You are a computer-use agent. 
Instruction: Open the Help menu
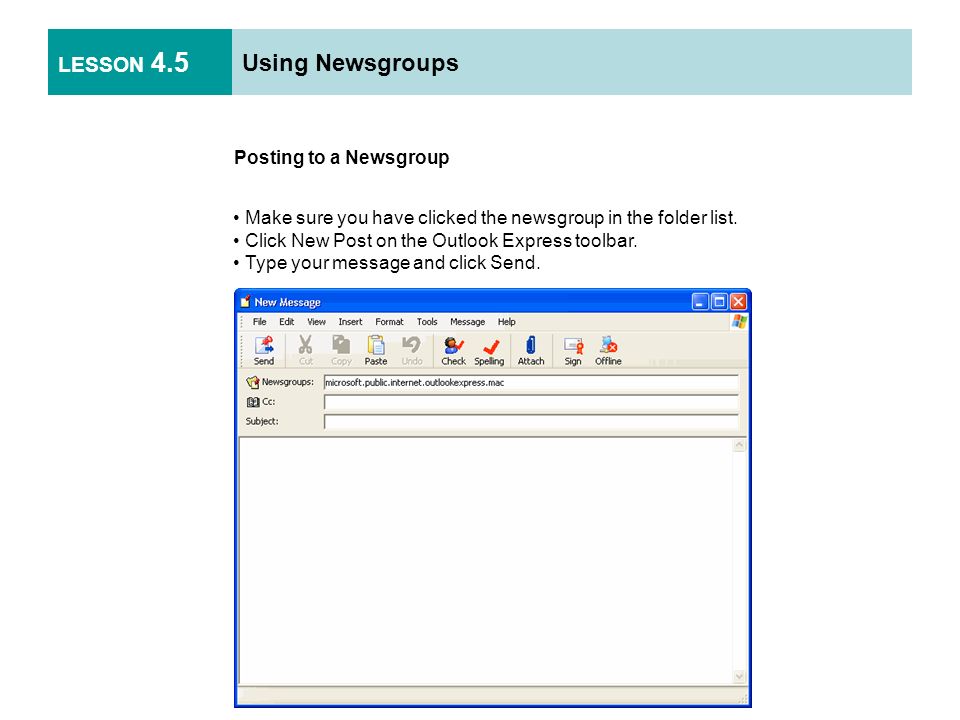point(506,321)
